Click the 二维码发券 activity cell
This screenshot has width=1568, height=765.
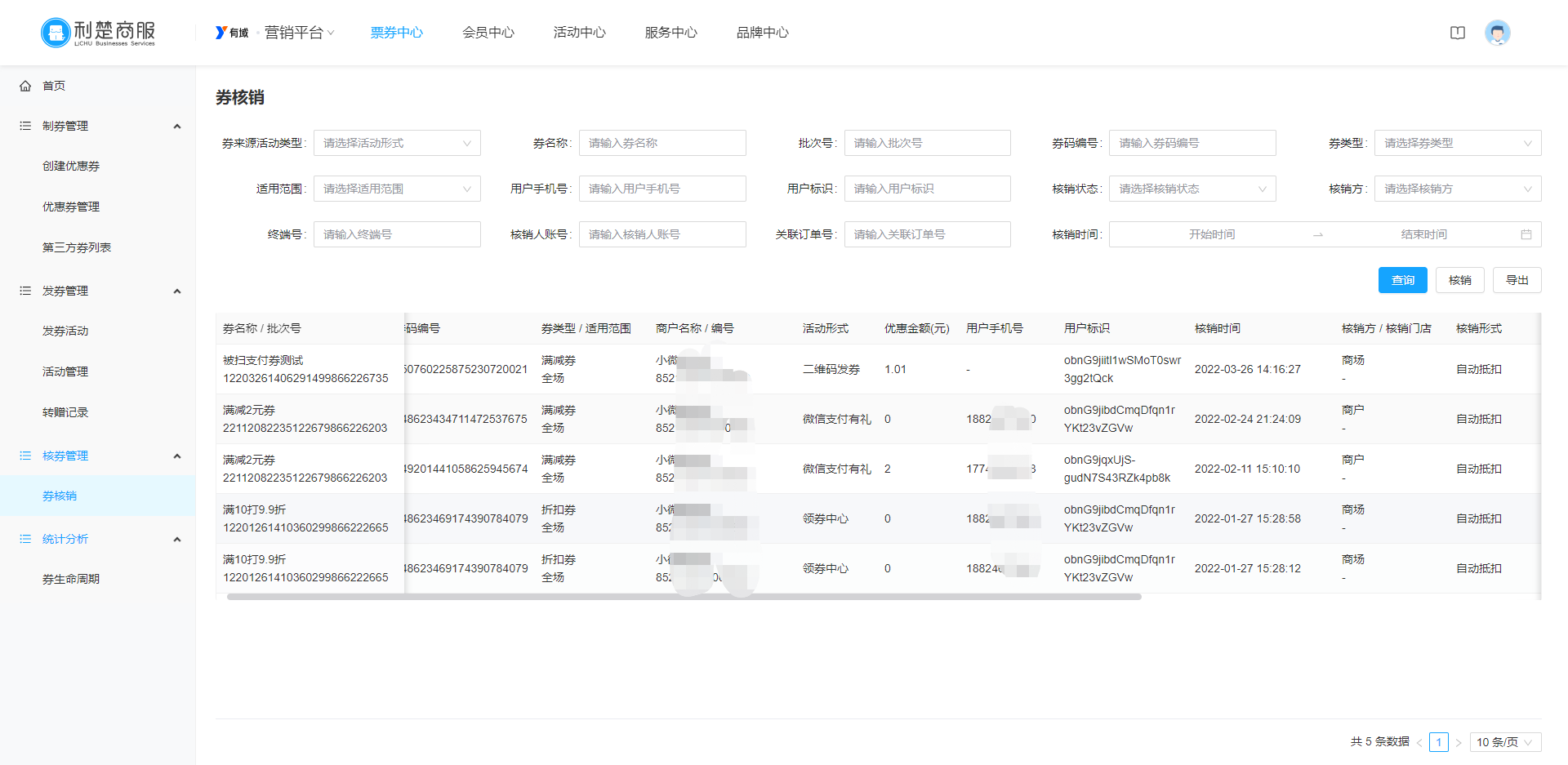click(x=831, y=369)
